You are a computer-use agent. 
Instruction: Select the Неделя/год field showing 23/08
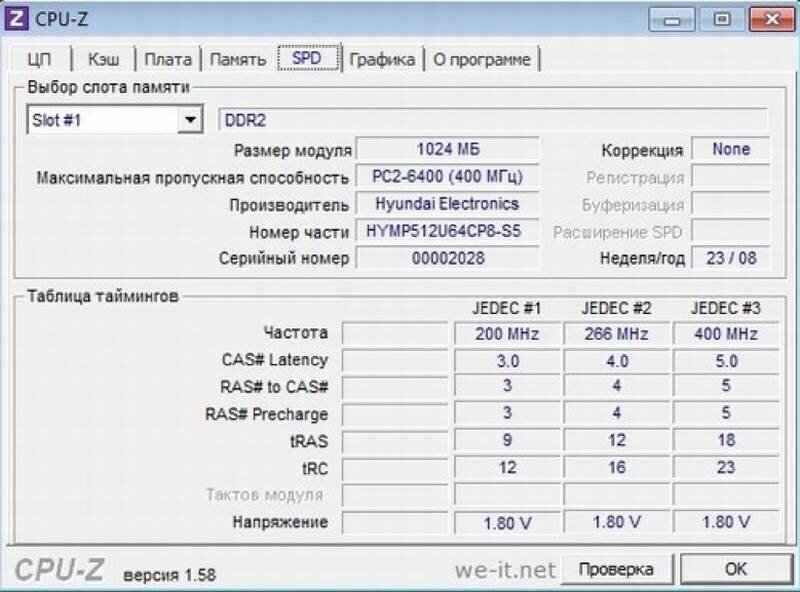tap(730, 258)
